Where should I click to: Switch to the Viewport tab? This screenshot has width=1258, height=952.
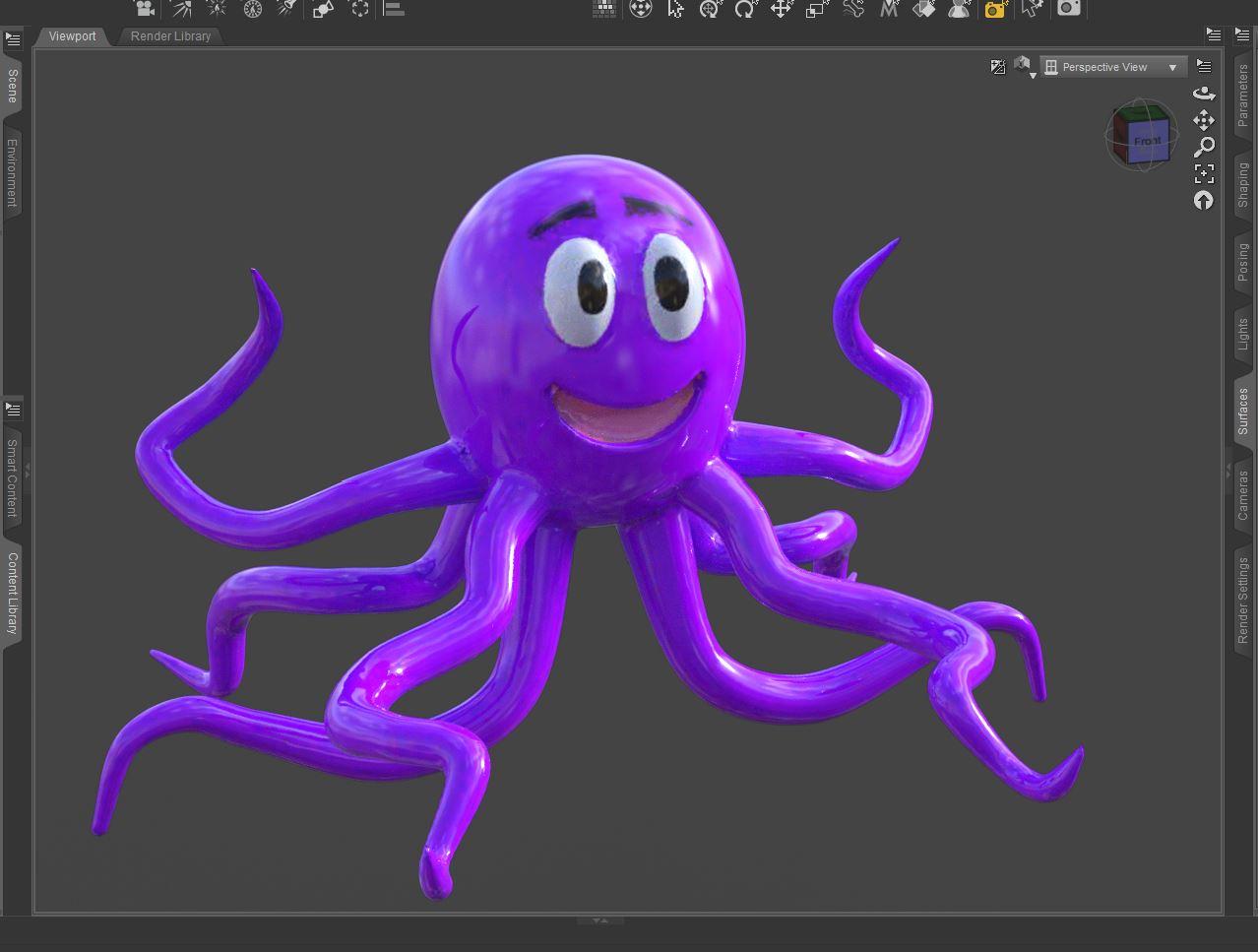(x=72, y=36)
